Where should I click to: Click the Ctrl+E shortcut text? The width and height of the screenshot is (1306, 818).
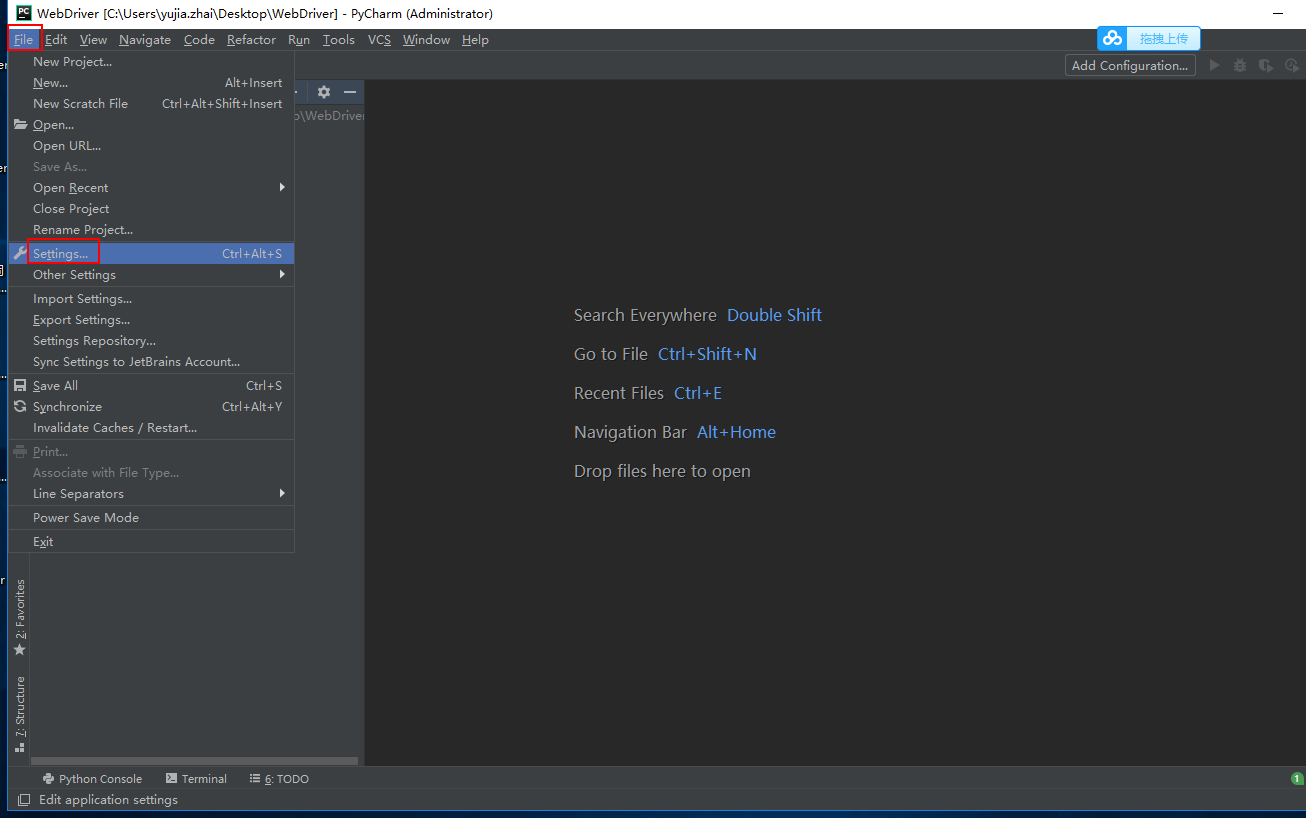[698, 393]
